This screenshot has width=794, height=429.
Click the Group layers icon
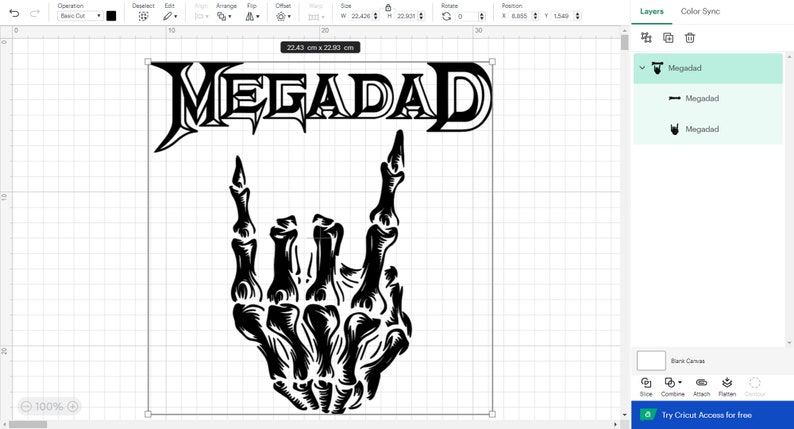point(646,37)
